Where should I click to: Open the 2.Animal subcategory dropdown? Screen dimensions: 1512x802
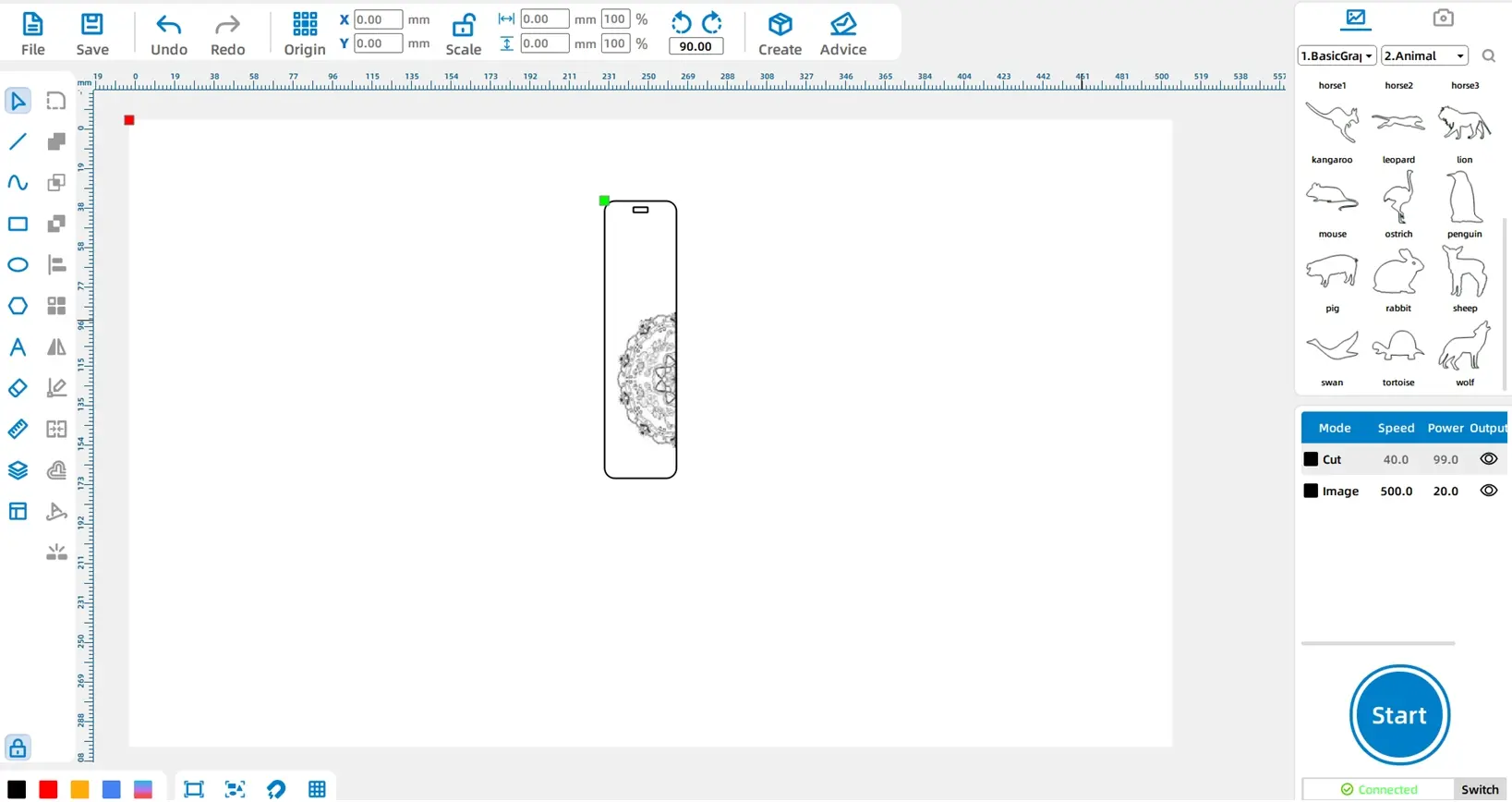tap(1424, 55)
